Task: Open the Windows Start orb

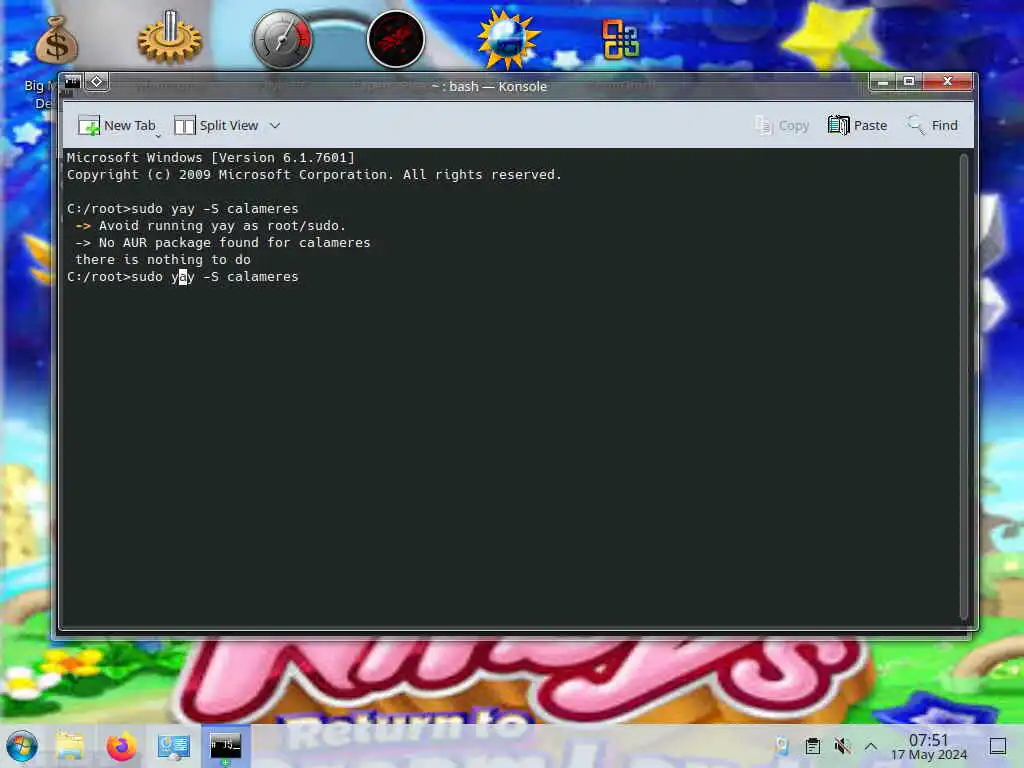Action: pos(22,746)
